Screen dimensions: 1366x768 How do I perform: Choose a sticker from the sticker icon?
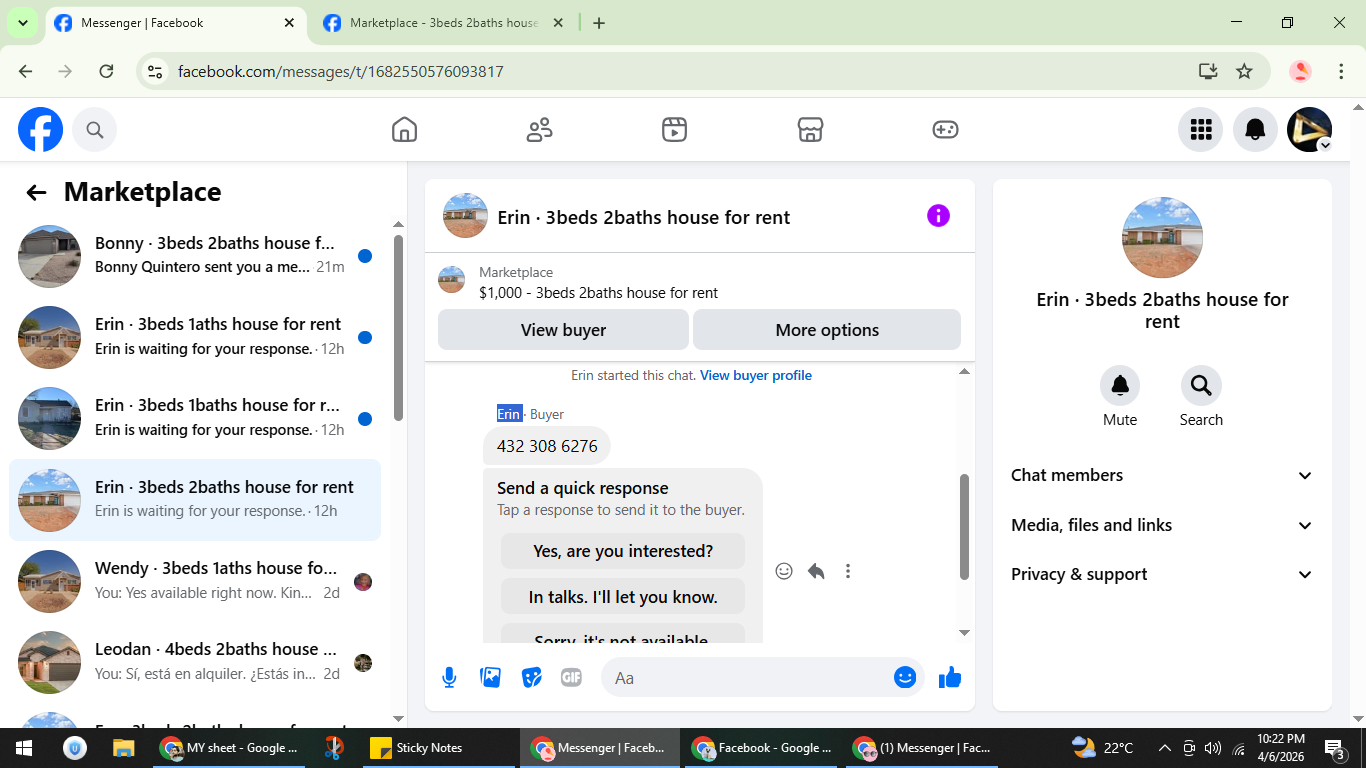coord(532,678)
